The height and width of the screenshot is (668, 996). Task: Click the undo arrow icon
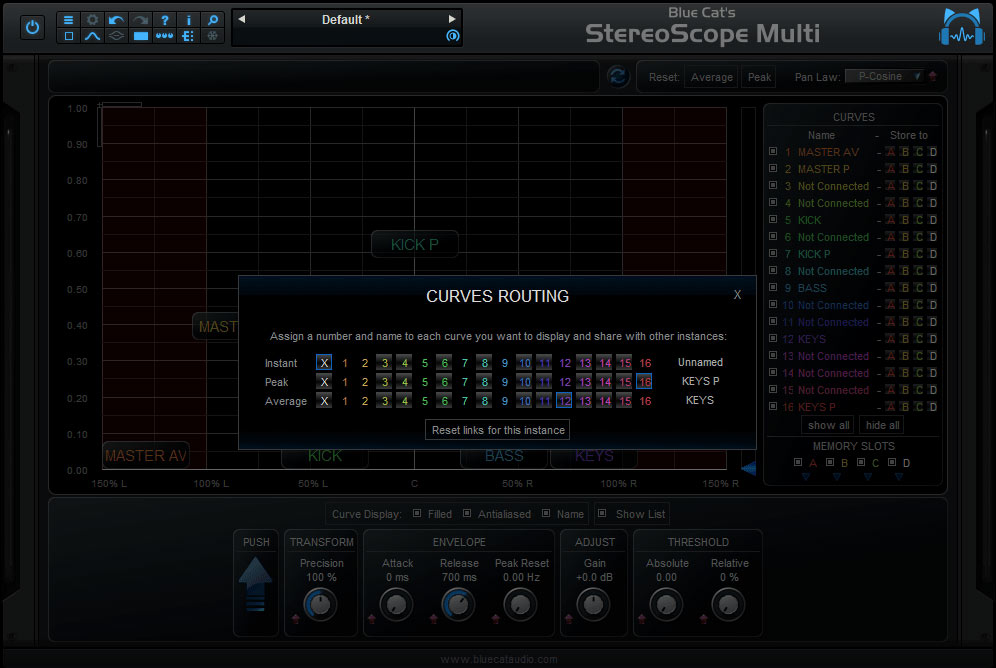click(x=117, y=19)
